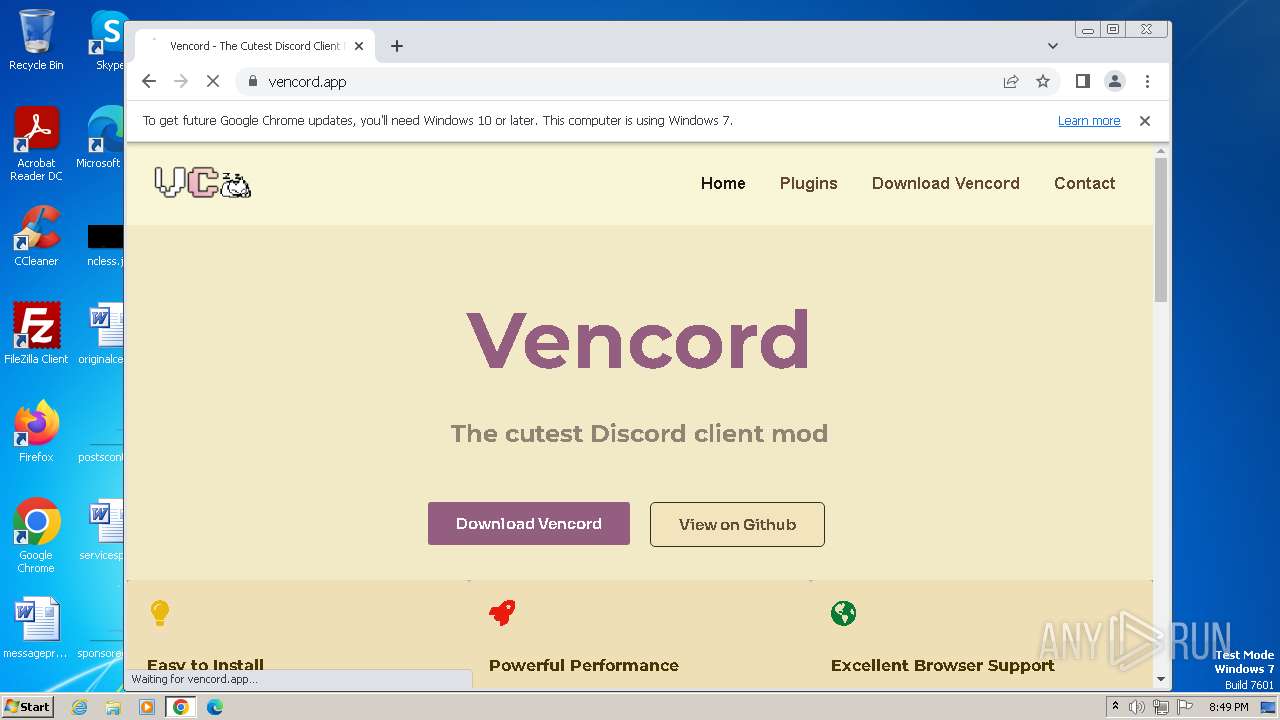Click the Vencord heading text
Image resolution: width=1280 pixels, height=720 pixels.
coord(638,339)
